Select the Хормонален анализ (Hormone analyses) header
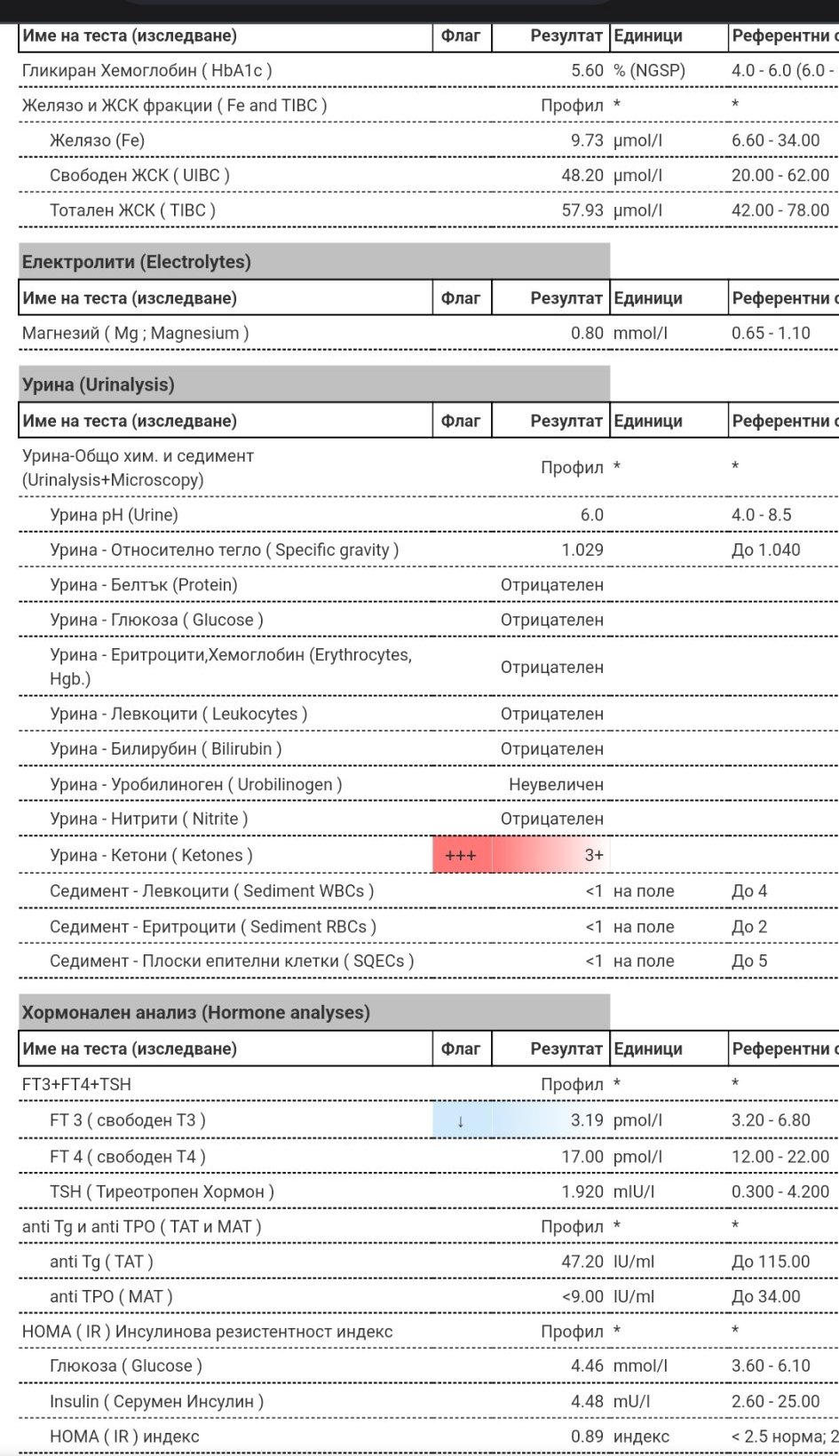The height and width of the screenshot is (1456, 839). click(196, 1012)
